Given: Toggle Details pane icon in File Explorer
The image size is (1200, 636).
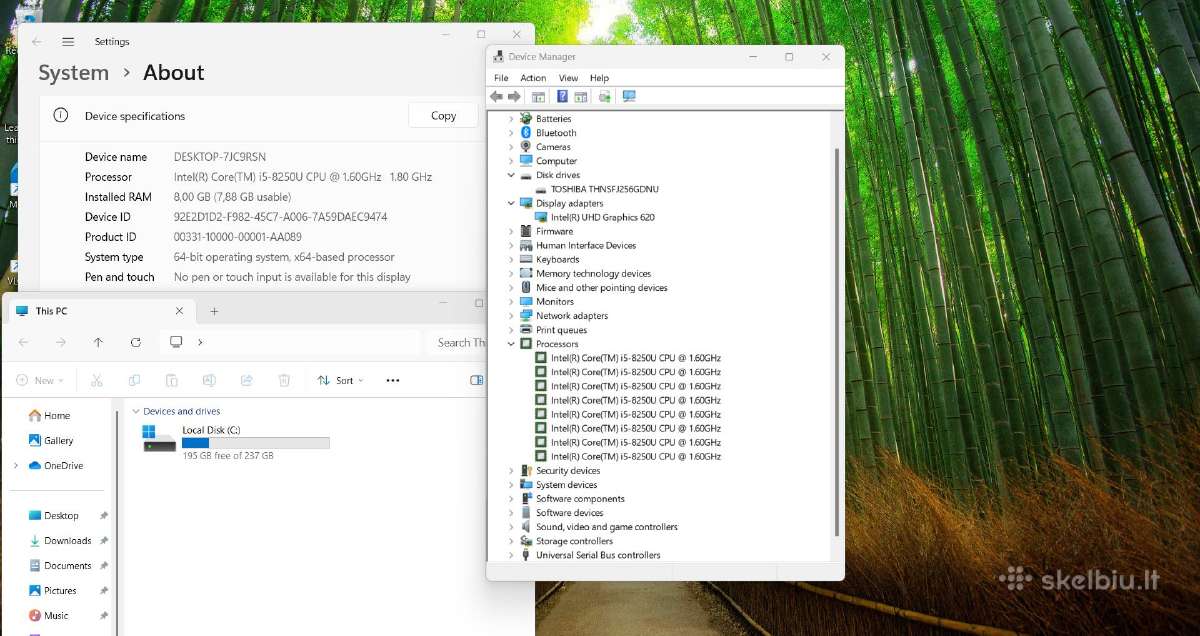Looking at the screenshot, I should pyautogui.click(x=477, y=380).
